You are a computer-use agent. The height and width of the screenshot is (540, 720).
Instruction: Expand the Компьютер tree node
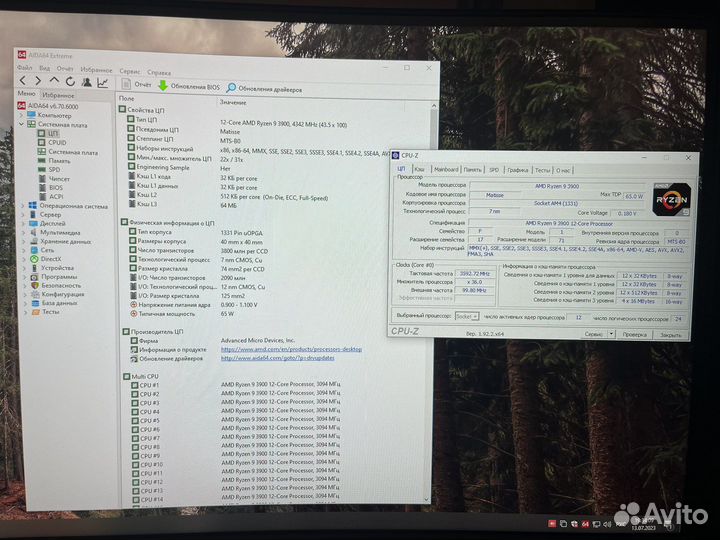(x=22, y=115)
